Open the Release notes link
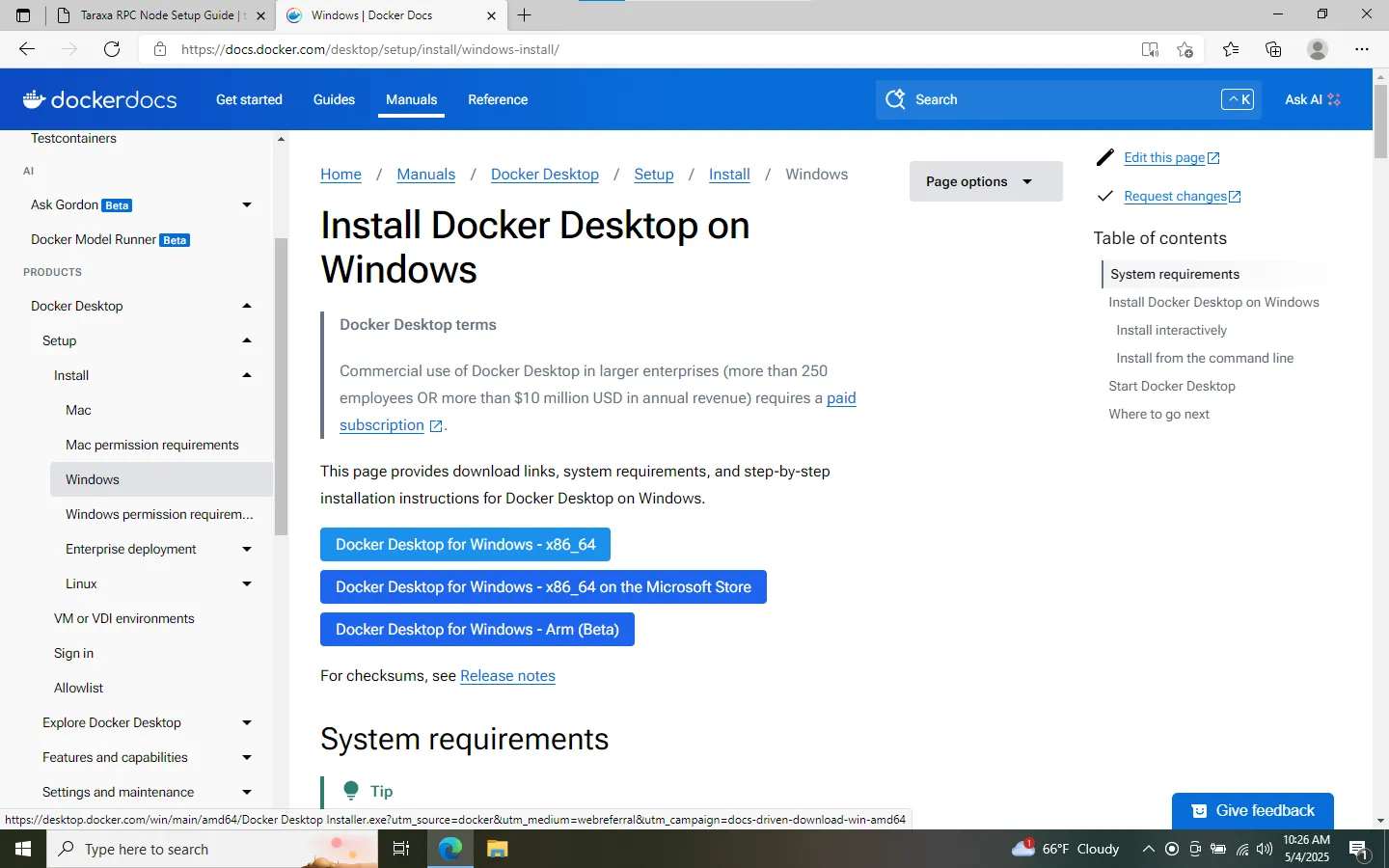Viewport: 1389px width, 868px height. (507, 676)
